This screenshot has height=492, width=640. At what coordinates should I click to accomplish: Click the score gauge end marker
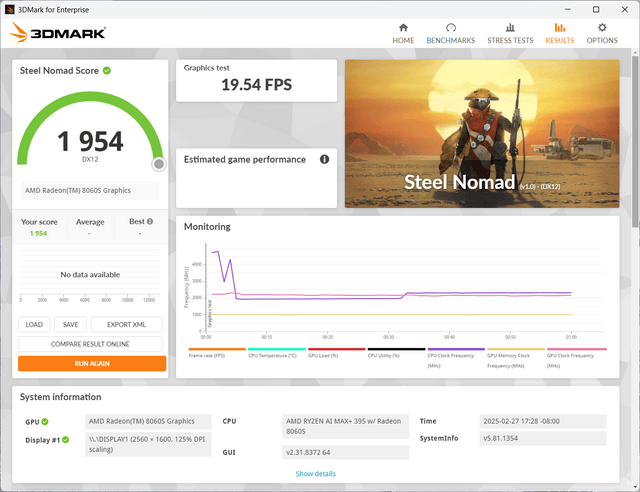(159, 164)
